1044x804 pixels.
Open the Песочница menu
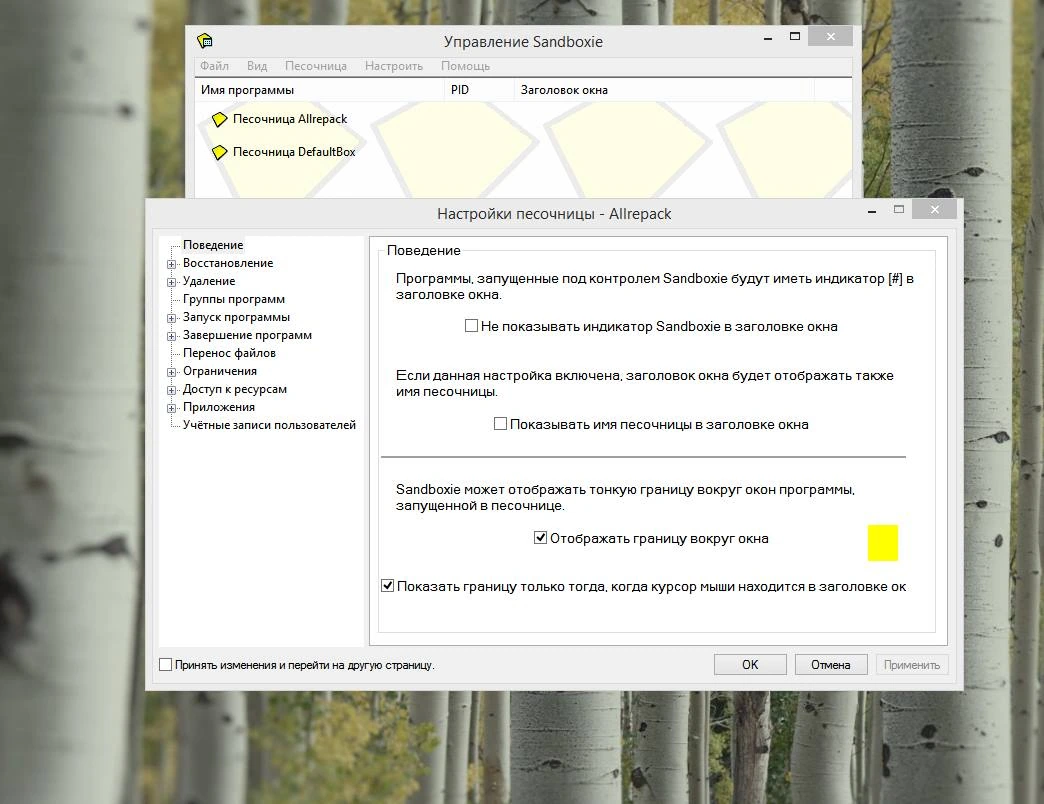[316, 66]
